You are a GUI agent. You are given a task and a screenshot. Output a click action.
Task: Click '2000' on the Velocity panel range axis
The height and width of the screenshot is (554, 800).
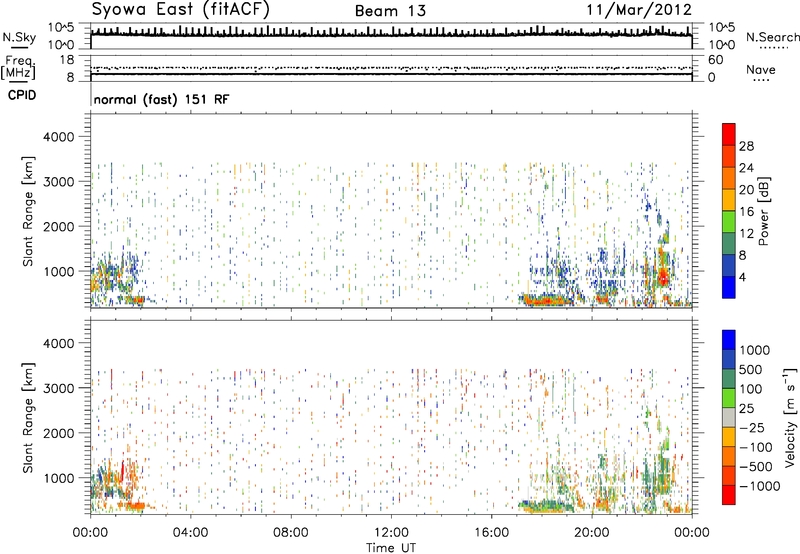pos(58,433)
